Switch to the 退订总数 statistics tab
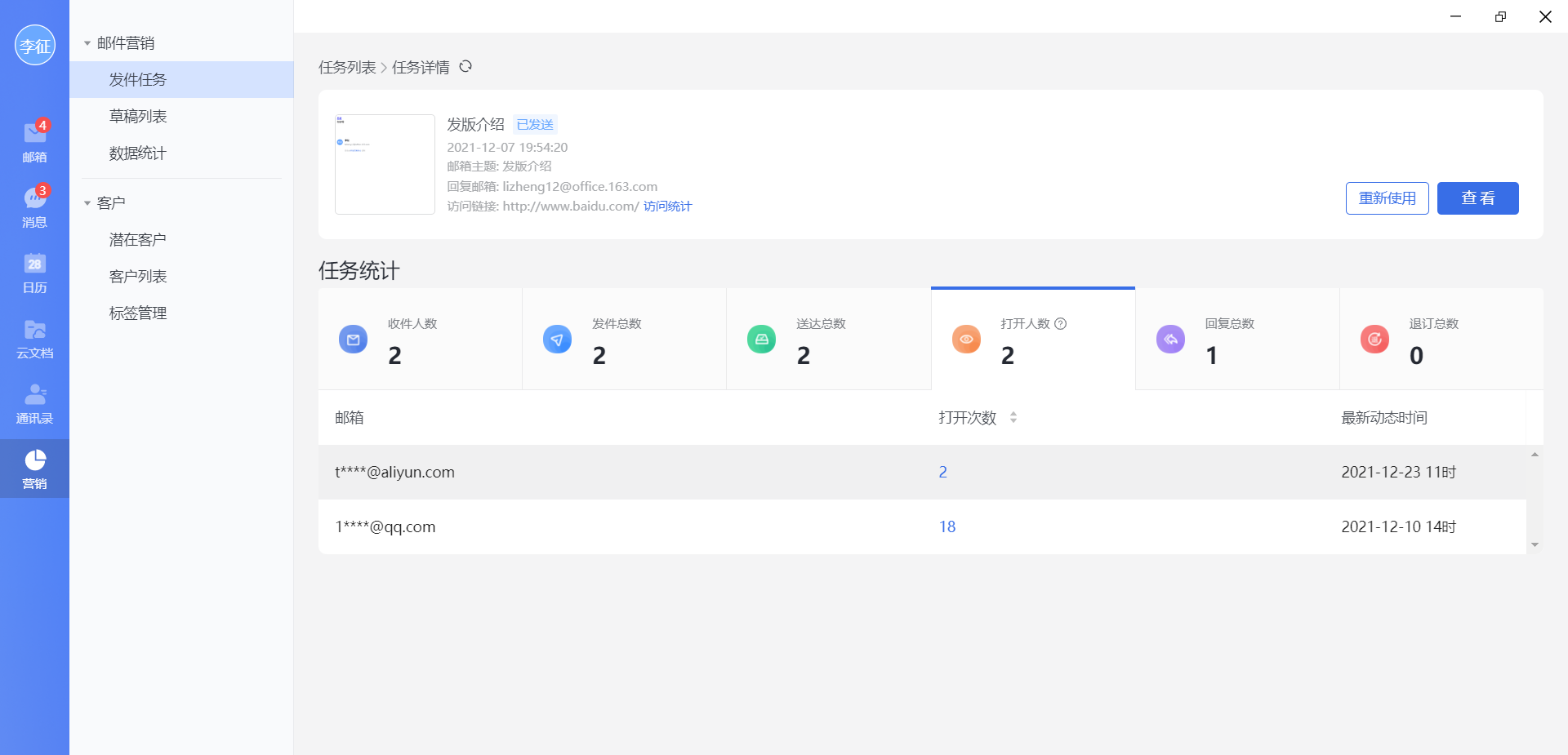This screenshot has width=1568, height=755. pyautogui.click(x=1441, y=340)
